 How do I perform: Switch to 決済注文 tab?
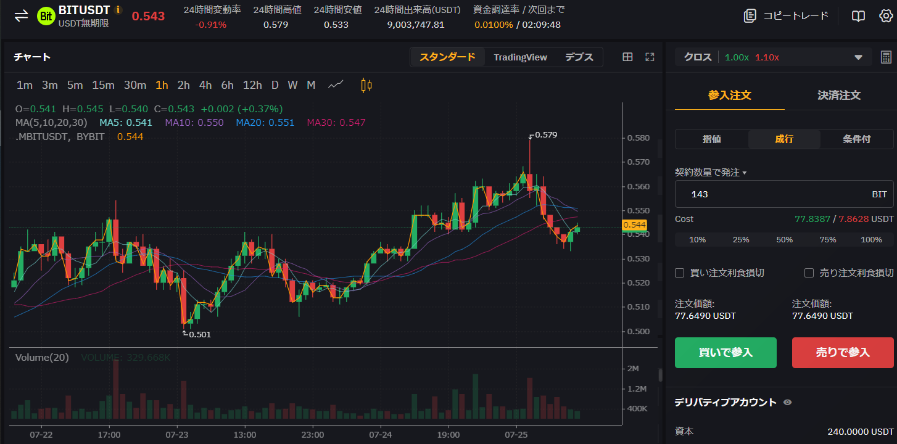pyautogui.click(x=839, y=96)
